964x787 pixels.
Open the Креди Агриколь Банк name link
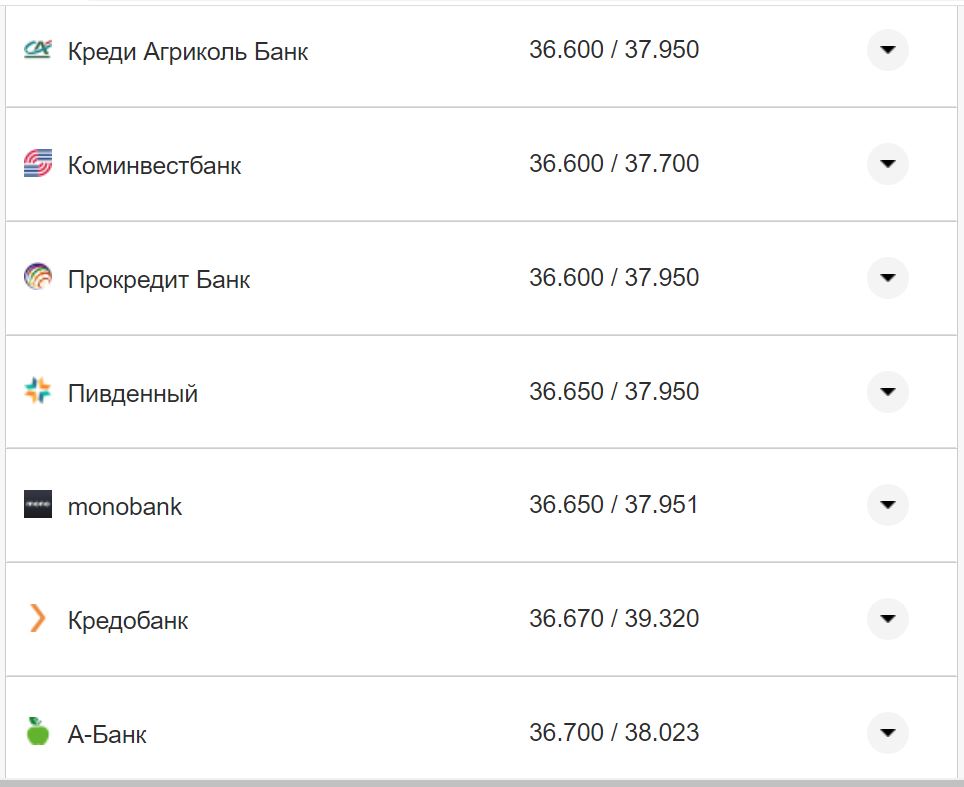(187, 52)
